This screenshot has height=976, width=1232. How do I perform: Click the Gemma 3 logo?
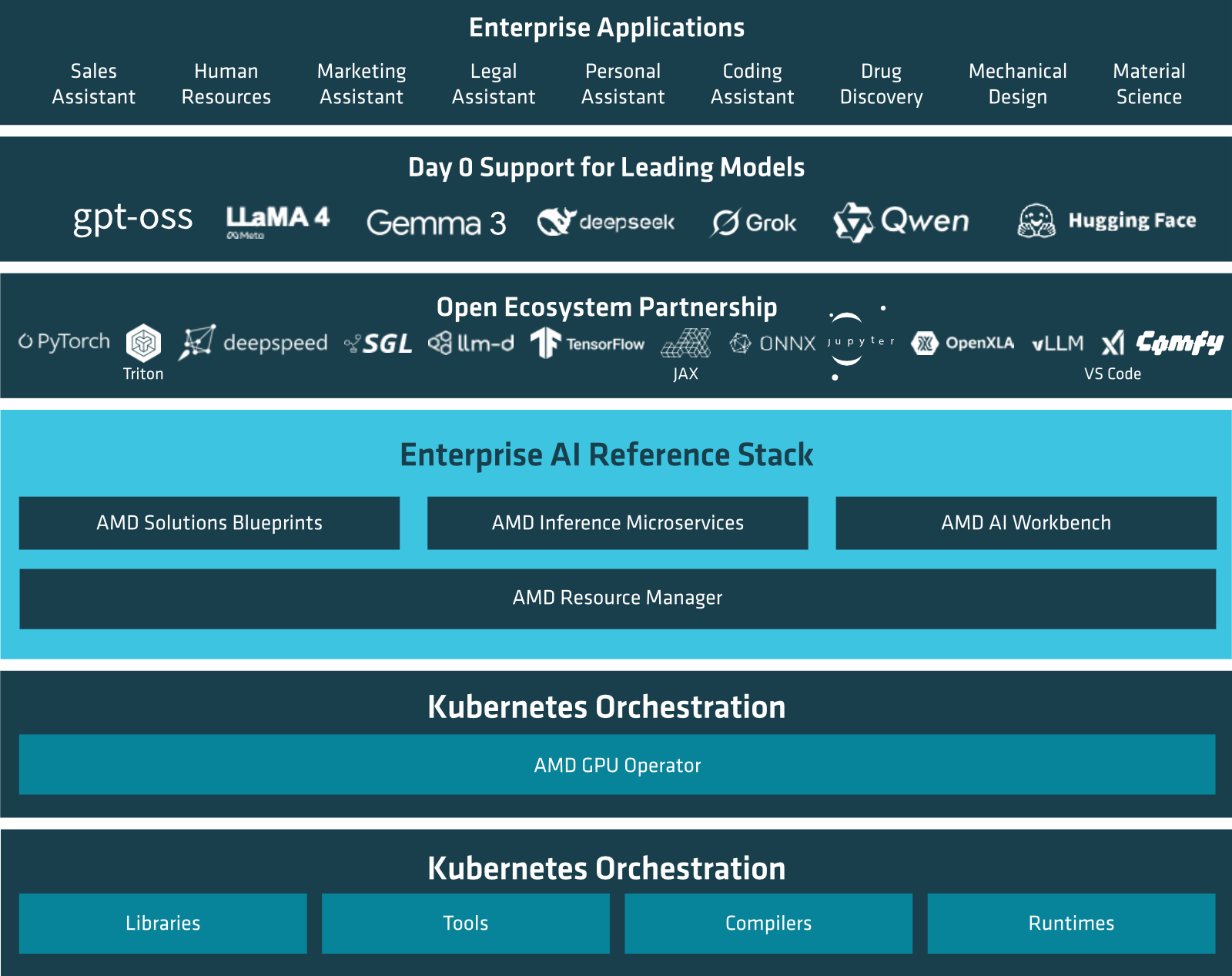point(437,223)
